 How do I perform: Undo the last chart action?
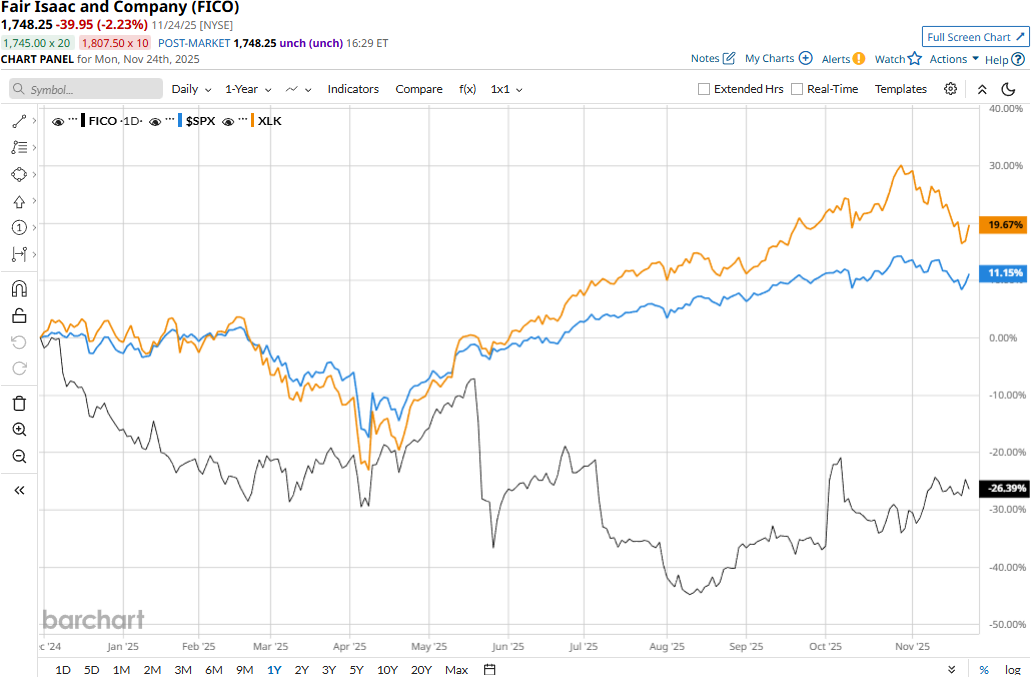[x=19, y=342]
